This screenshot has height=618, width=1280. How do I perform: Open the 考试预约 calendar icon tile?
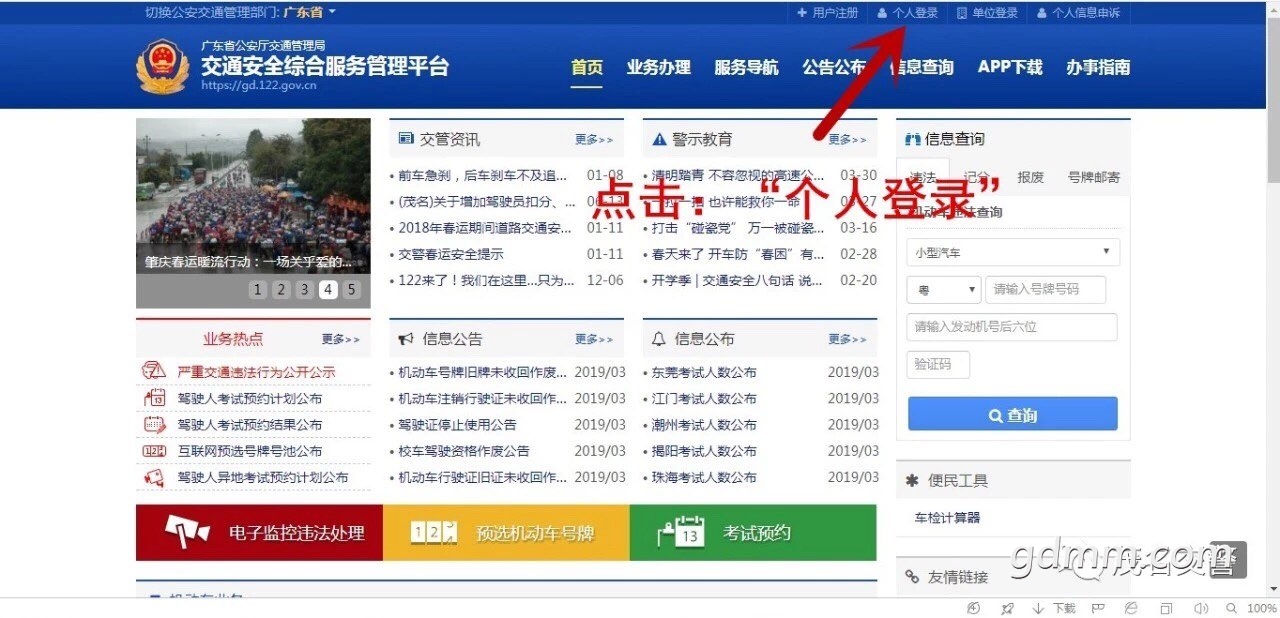[x=681, y=532]
